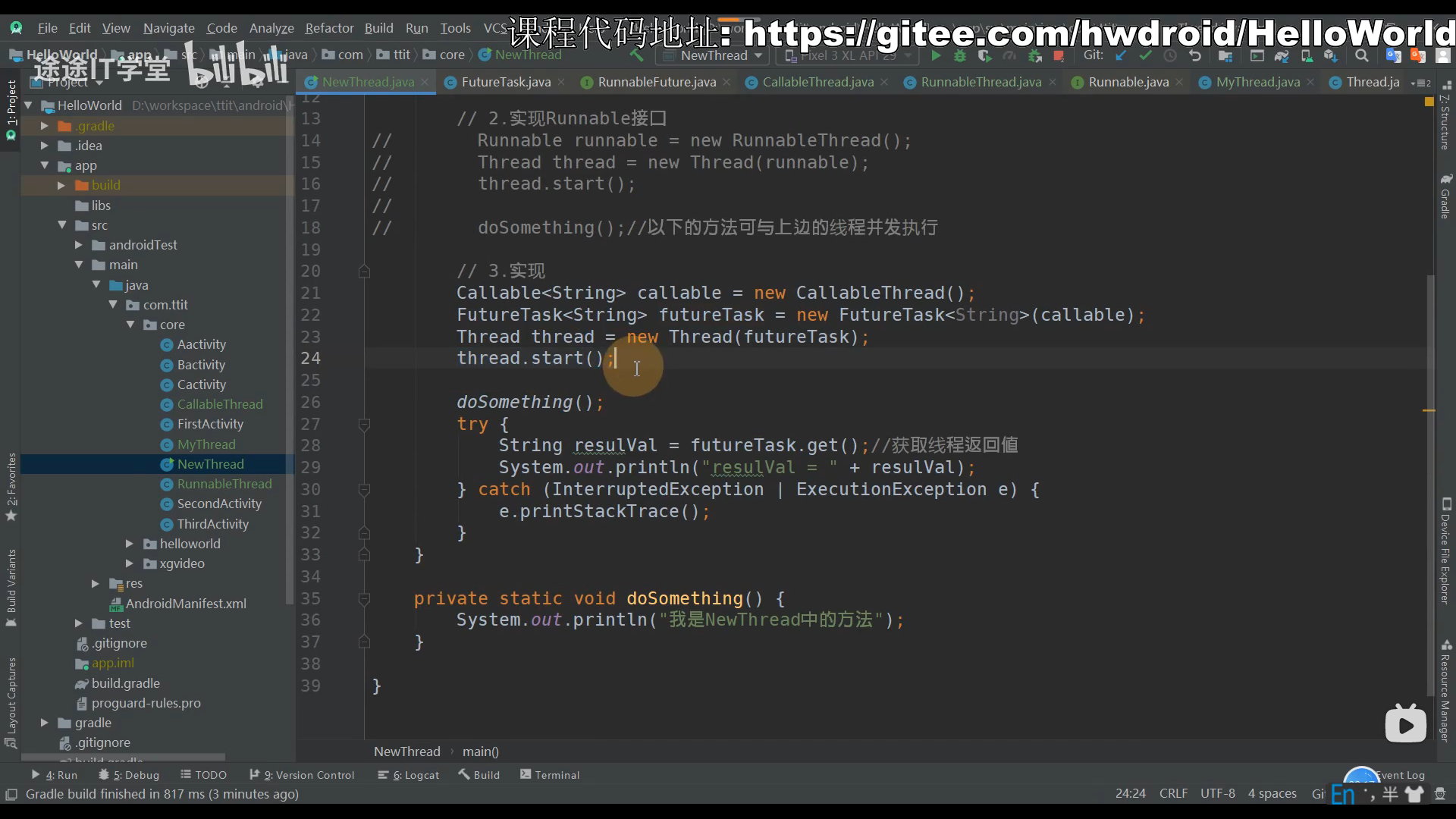Image resolution: width=1456 pixels, height=819 pixels.
Task: Open the Analyze menu
Action: [271, 28]
